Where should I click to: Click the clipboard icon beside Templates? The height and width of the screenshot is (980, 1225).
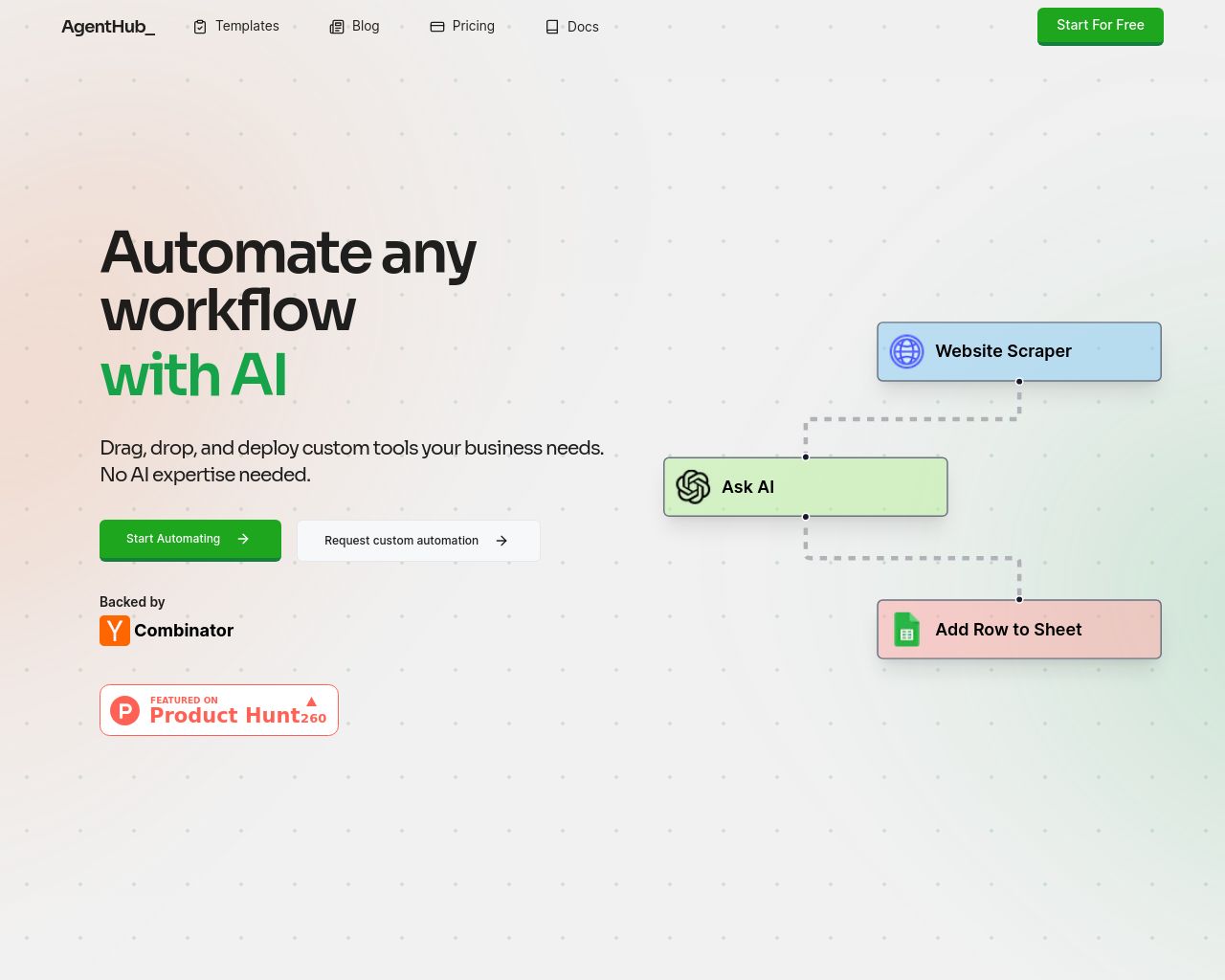199,26
